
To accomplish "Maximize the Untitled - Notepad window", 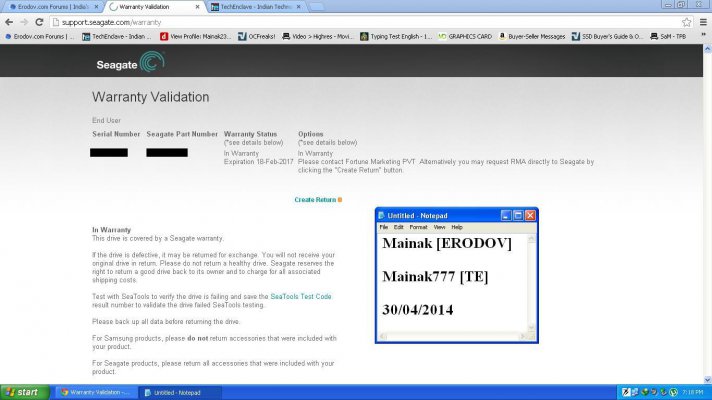I will (518, 216).
